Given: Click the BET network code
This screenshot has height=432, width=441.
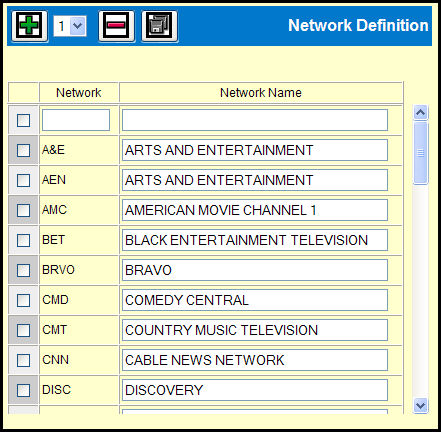Looking at the screenshot, I should point(53,240).
